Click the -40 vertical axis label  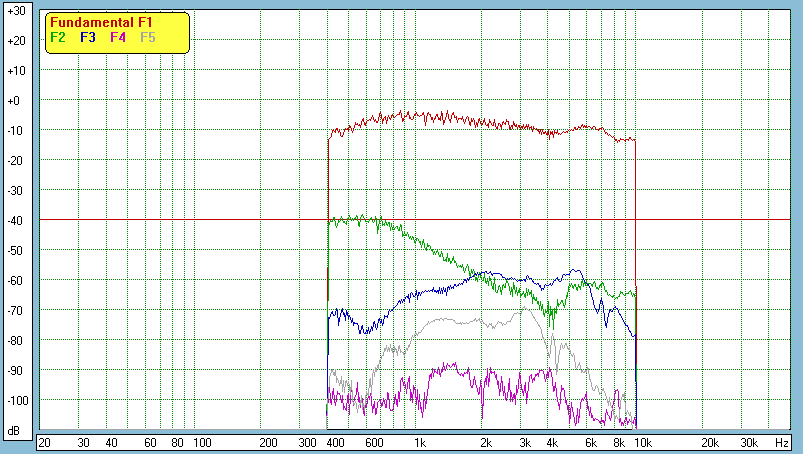tap(16, 220)
